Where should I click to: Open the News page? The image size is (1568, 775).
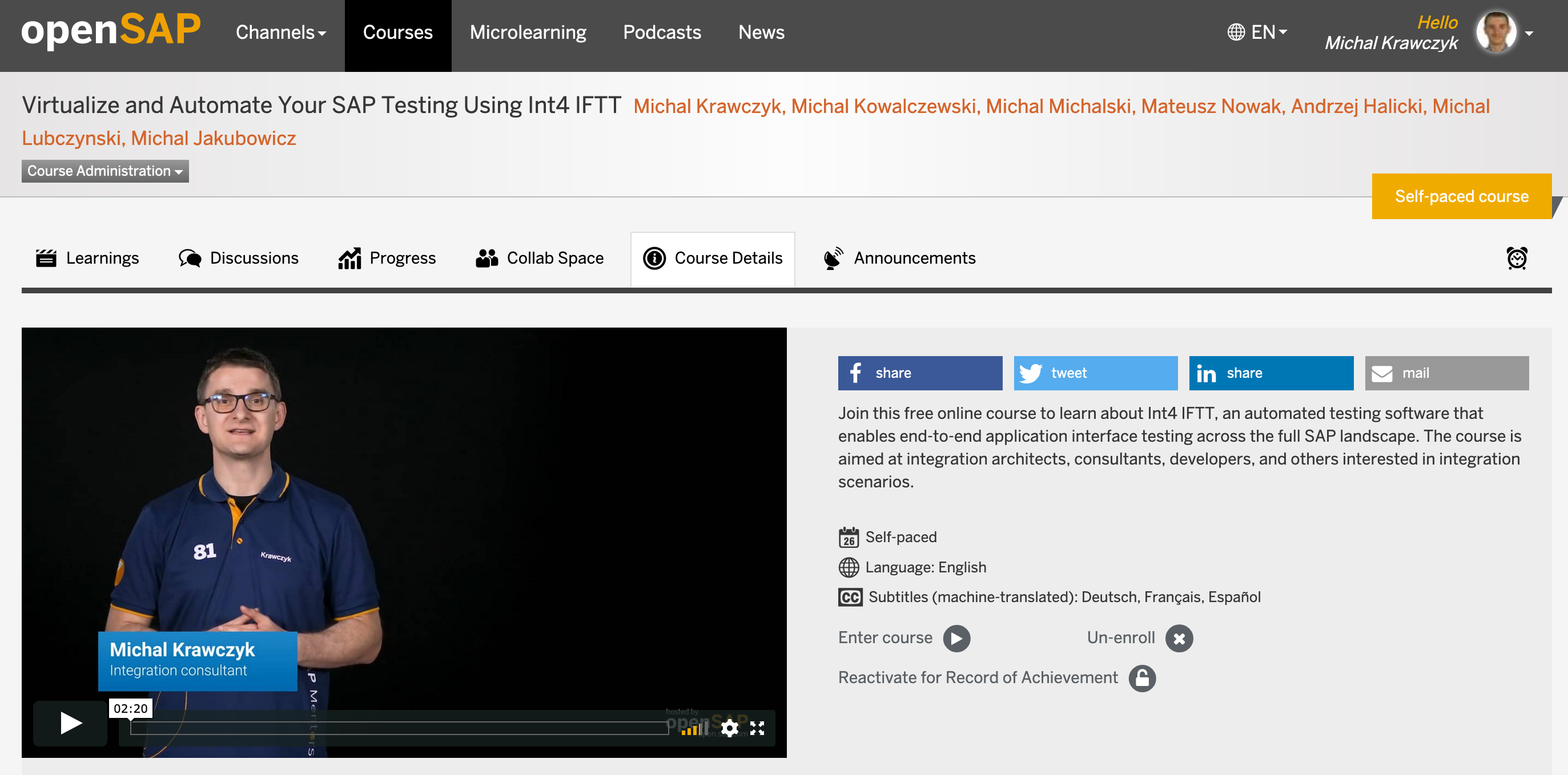click(x=761, y=32)
